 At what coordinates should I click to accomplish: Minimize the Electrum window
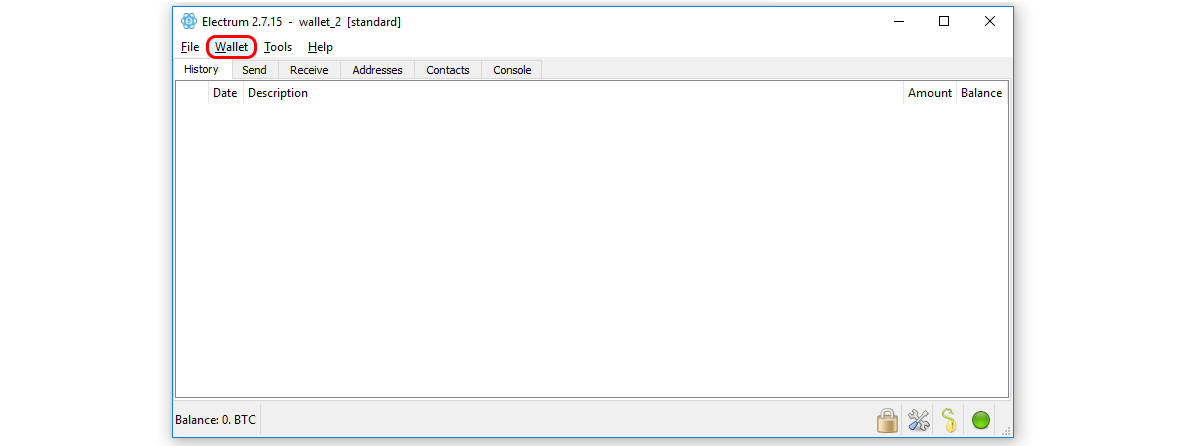pos(898,21)
